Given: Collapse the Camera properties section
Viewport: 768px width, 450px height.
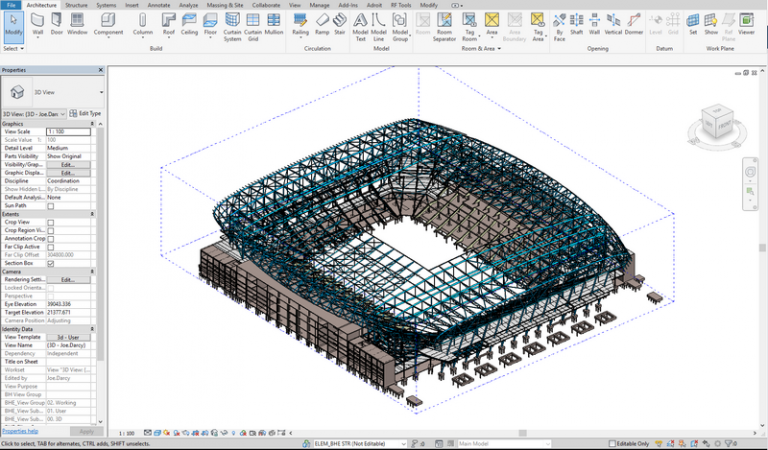Looking at the screenshot, I should (x=92, y=271).
